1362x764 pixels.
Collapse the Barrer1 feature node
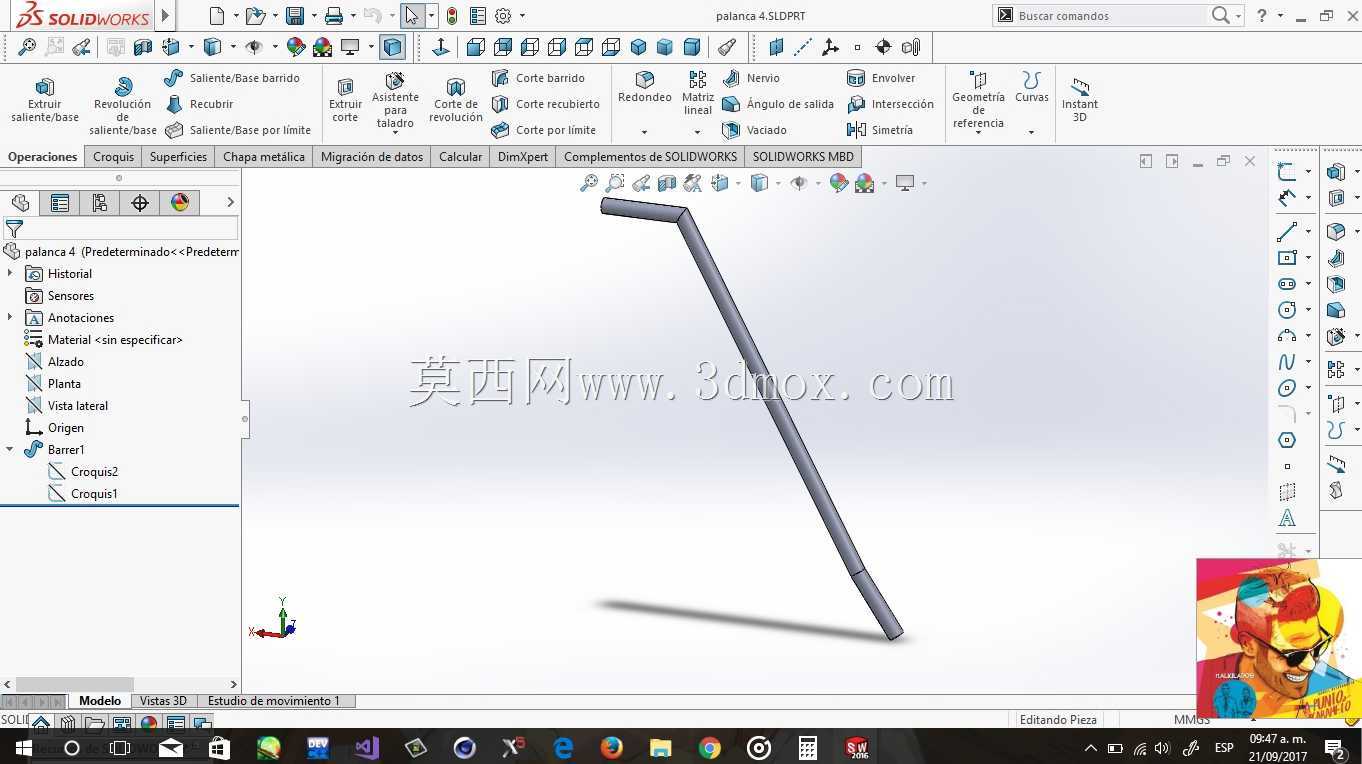pyautogui.click(x=10, y=449)
